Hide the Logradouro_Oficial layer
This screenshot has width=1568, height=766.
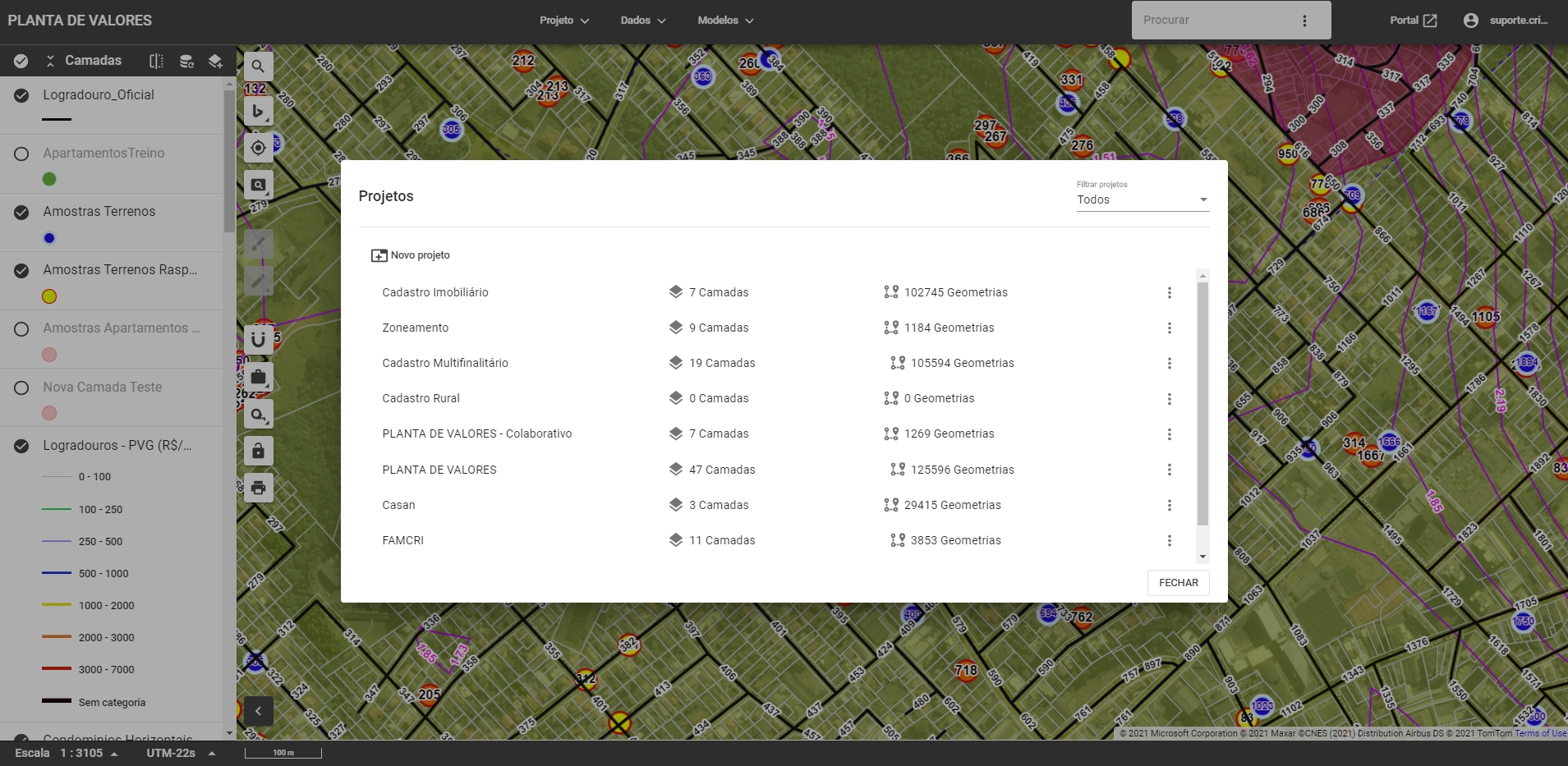tap(21, 95)
